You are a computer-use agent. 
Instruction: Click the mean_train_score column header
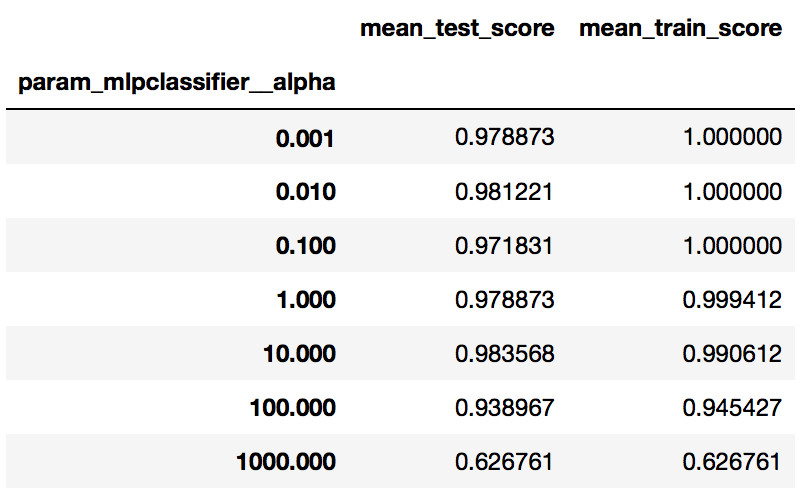tap(680, 29)
